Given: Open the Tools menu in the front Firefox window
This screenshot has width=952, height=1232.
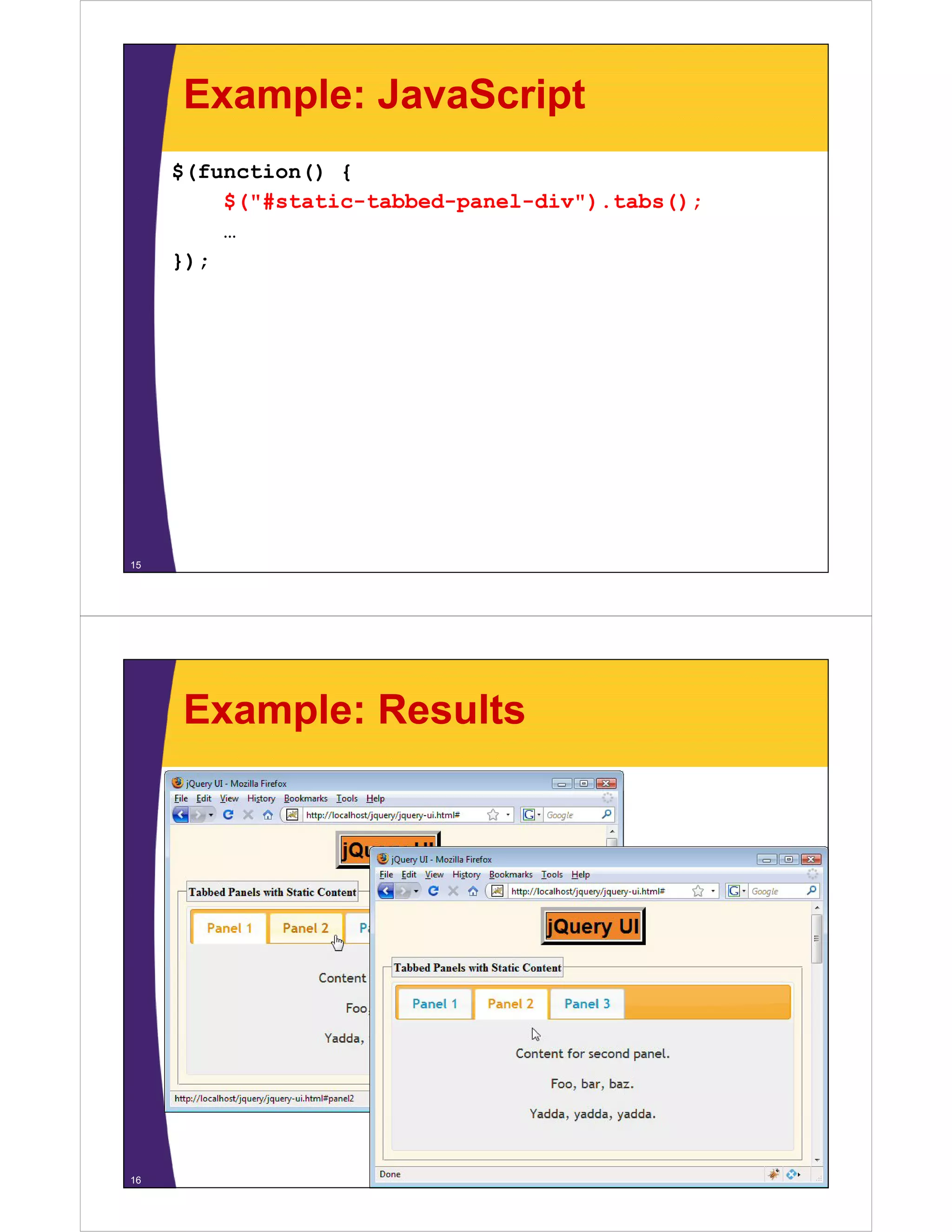Looking at the screenshot, I should pyautogui.click(x=552, y=874).
